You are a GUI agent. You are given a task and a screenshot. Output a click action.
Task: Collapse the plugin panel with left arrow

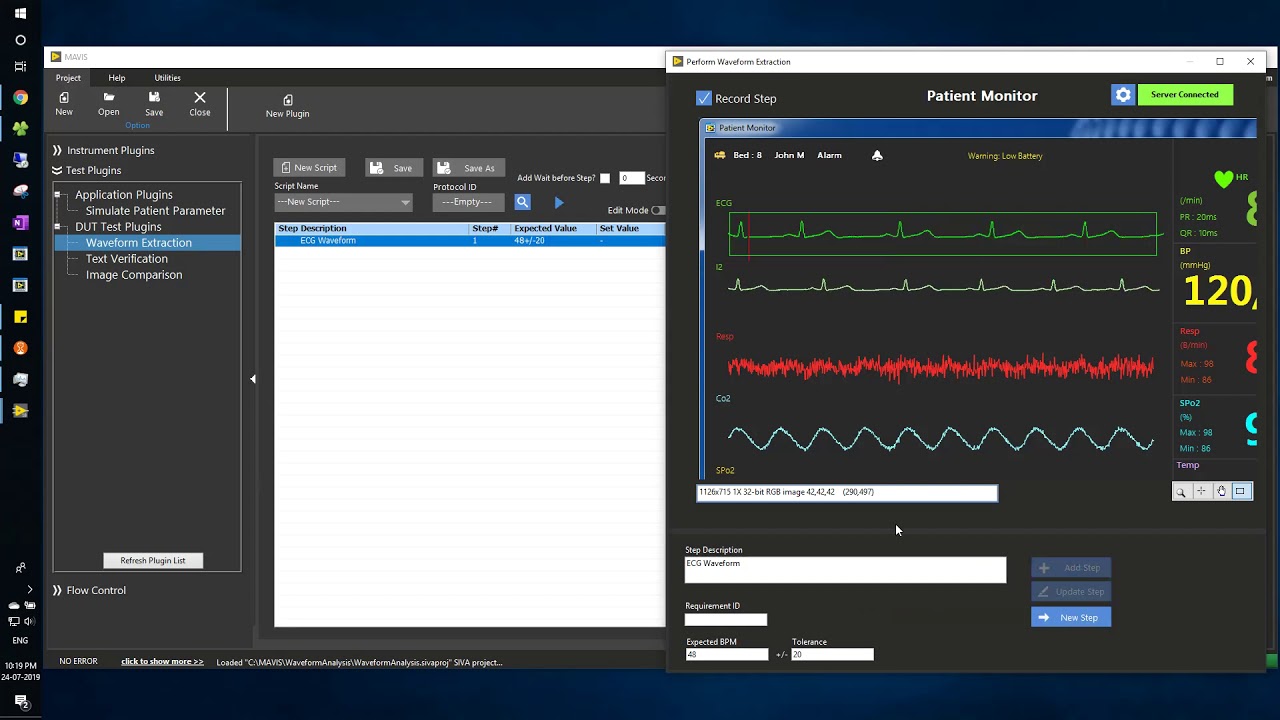pos(253,379)
